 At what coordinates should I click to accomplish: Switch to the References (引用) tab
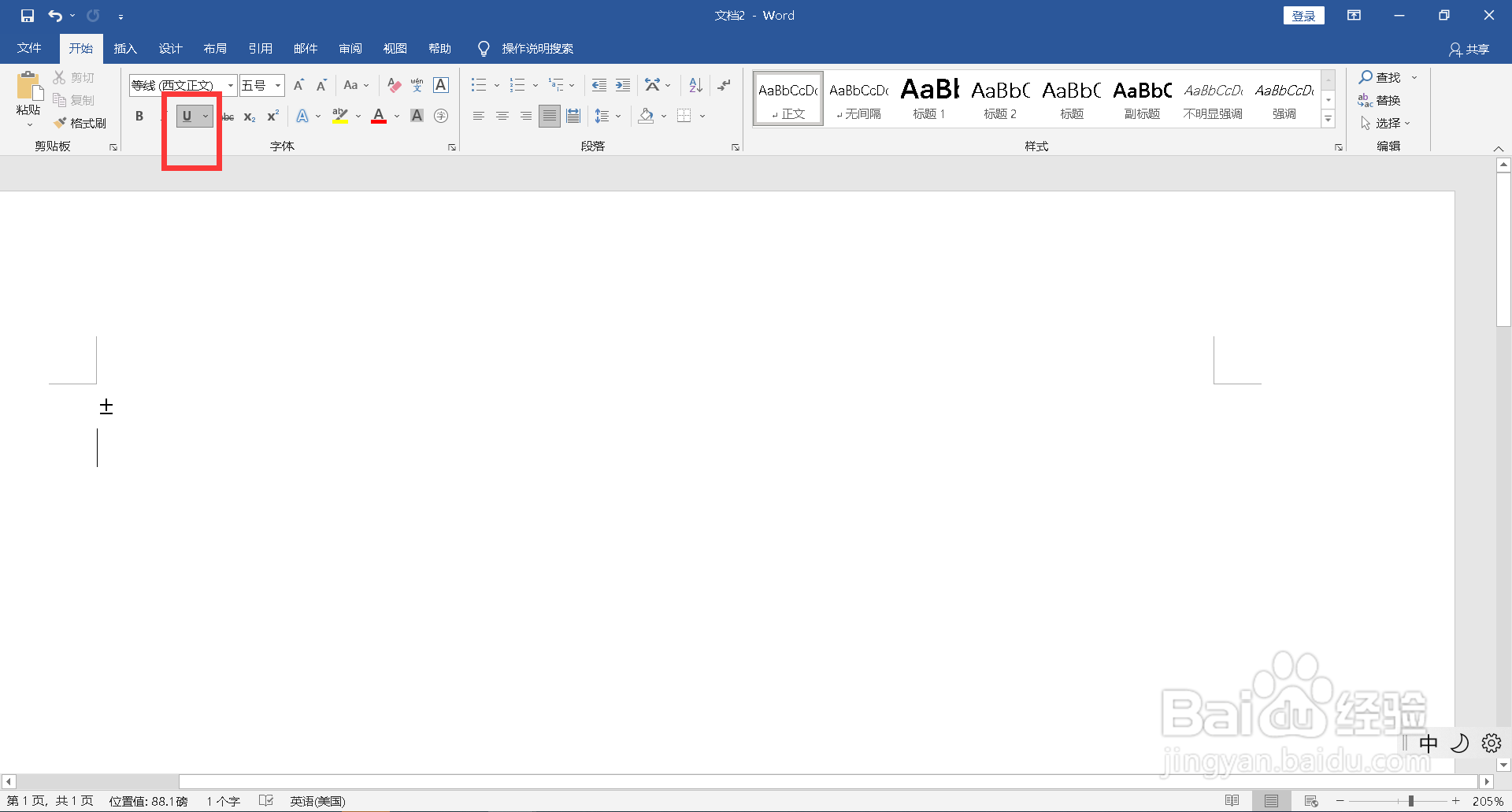point(260,49)
